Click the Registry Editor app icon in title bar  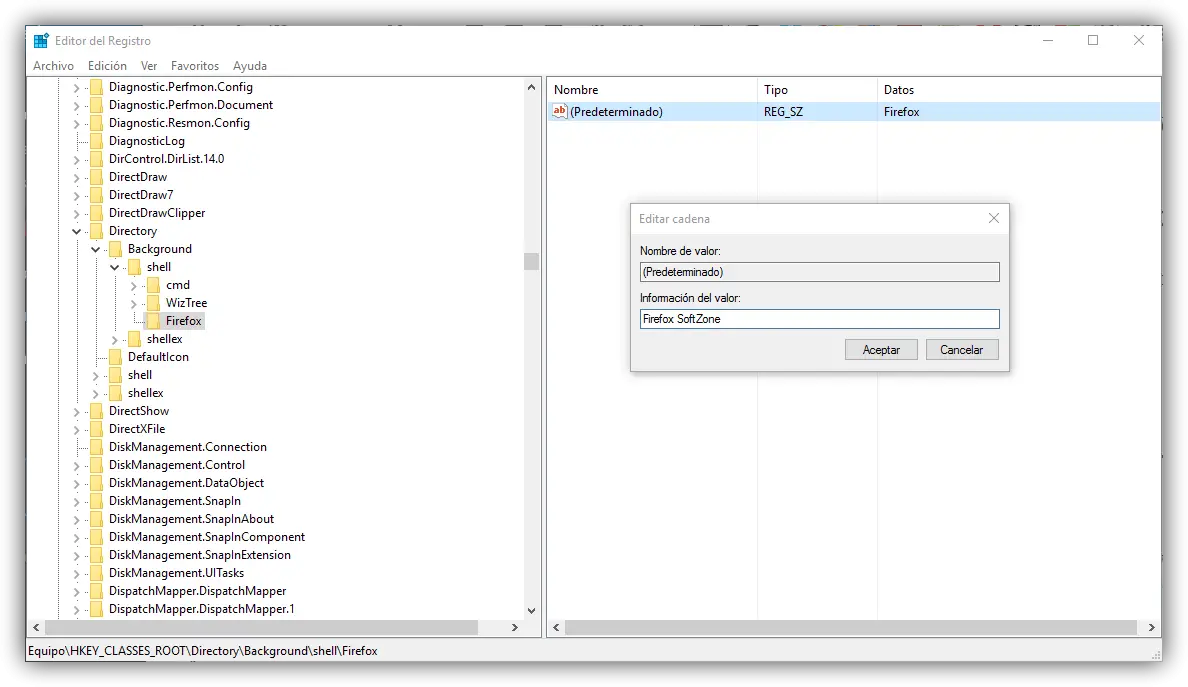(x=41, y=41)
